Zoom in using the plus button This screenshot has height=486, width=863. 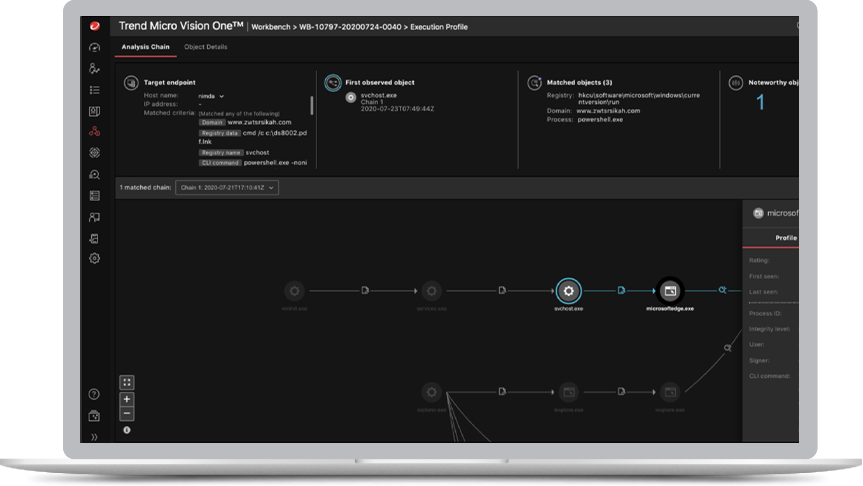[127, 399]
